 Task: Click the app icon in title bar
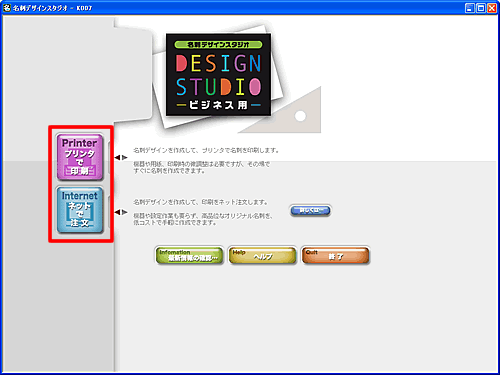click(x=7, y=8)
